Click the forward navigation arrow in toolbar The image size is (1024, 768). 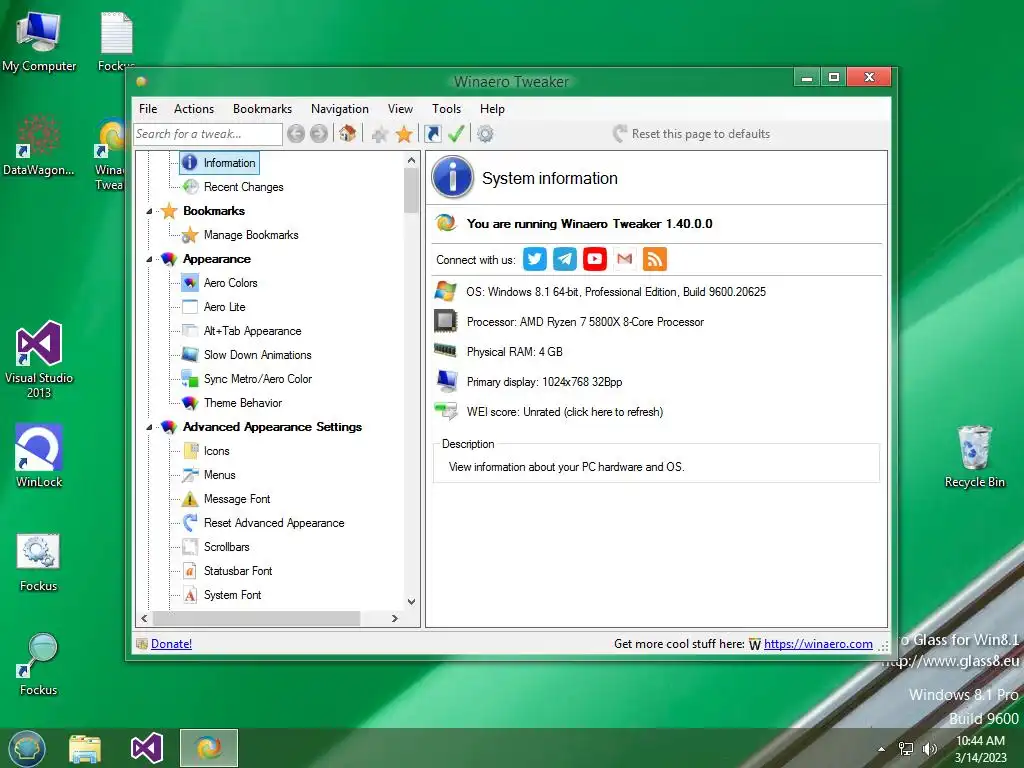pos(319,134)
